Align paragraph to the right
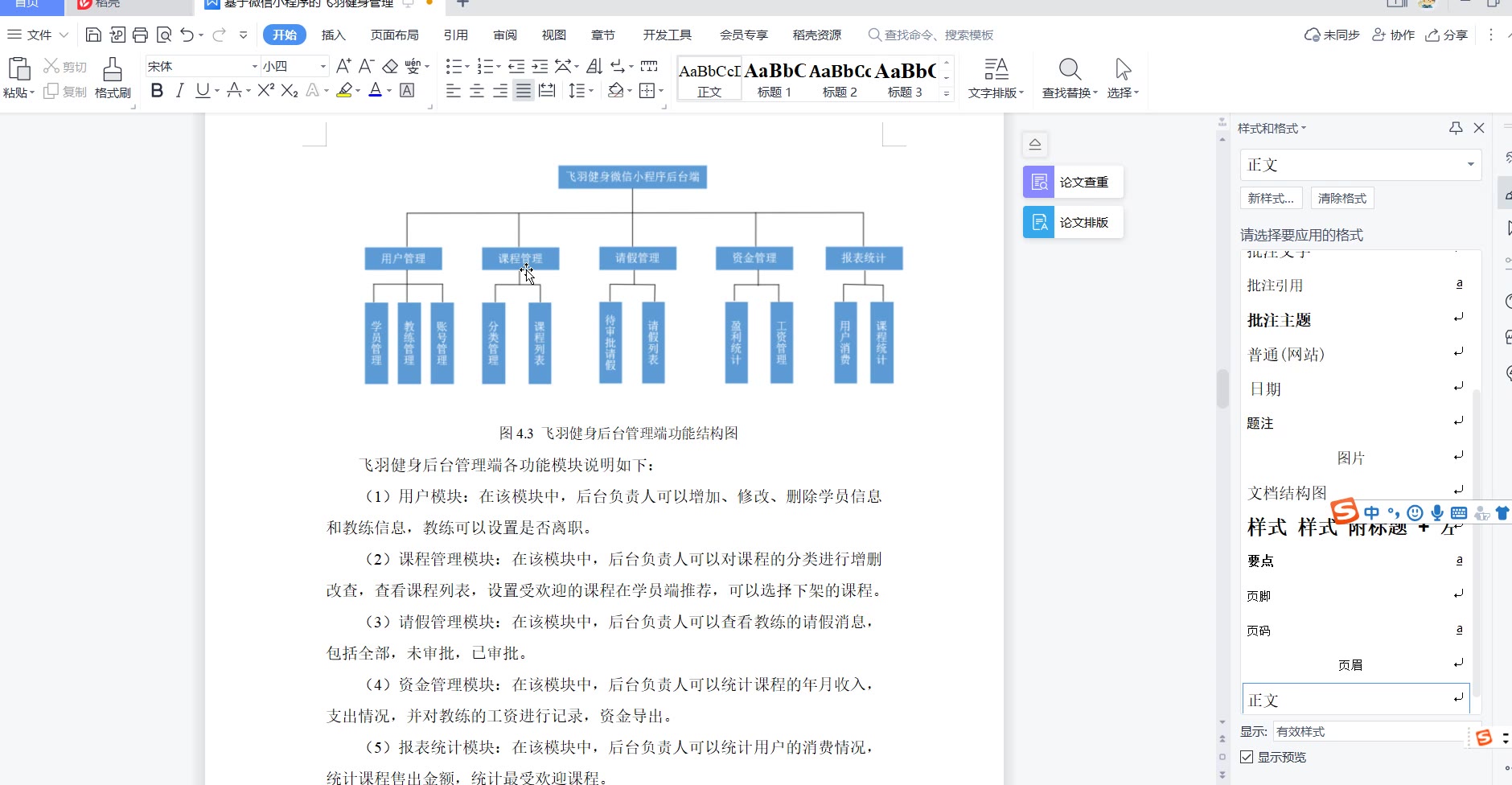Screen dimensions: 1512x785 [x=500, y=90]
